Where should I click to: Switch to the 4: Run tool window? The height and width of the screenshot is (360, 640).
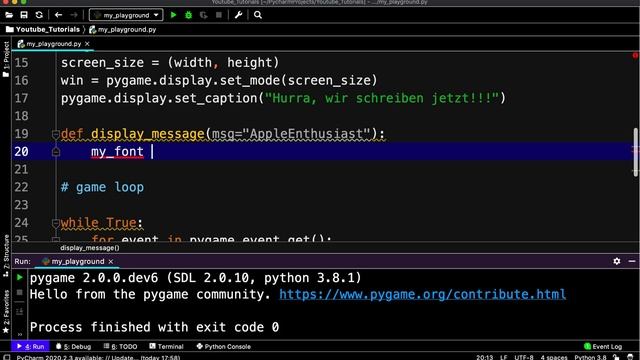[31, 347]
